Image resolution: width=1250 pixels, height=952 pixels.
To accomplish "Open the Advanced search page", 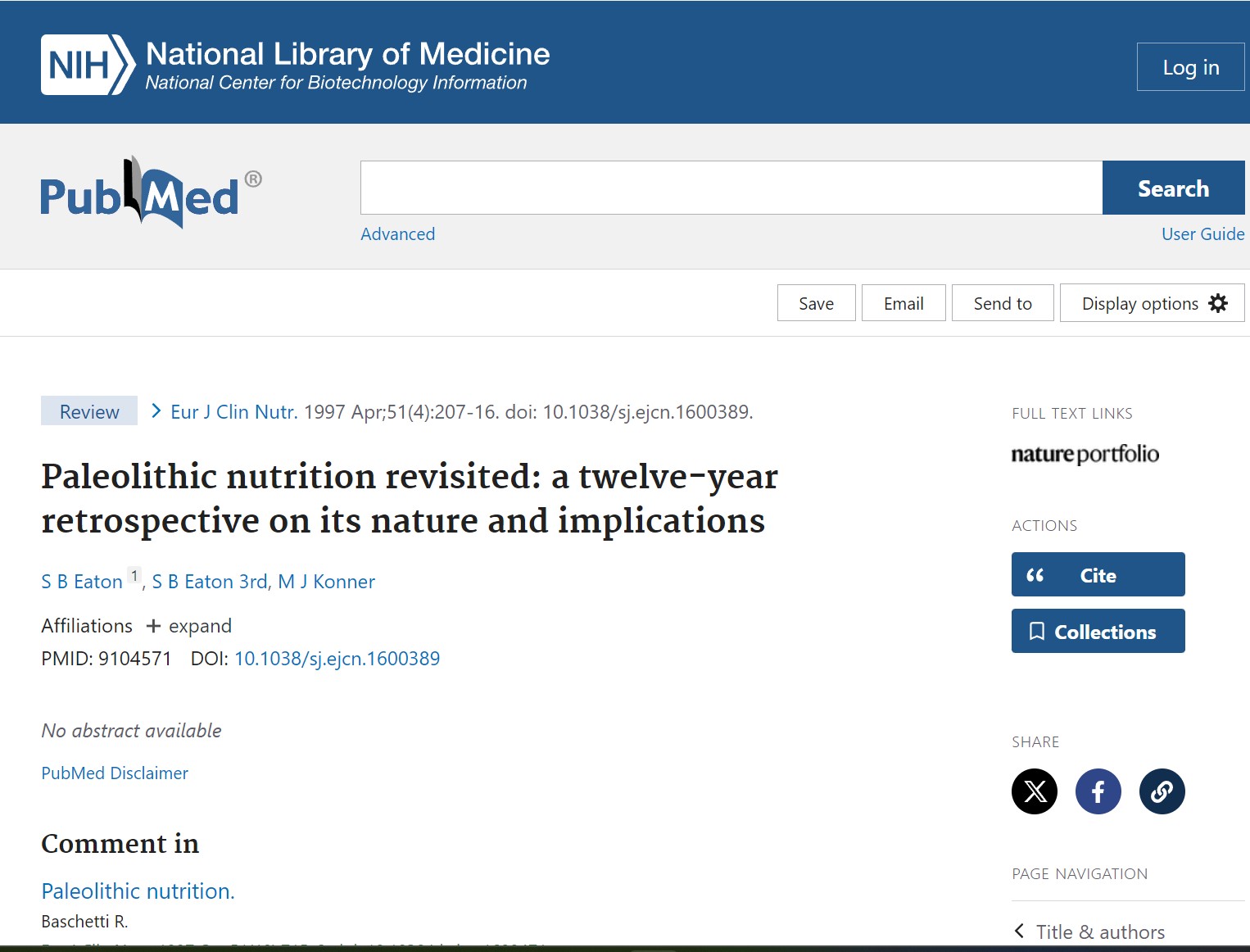I will coord(397,234).
